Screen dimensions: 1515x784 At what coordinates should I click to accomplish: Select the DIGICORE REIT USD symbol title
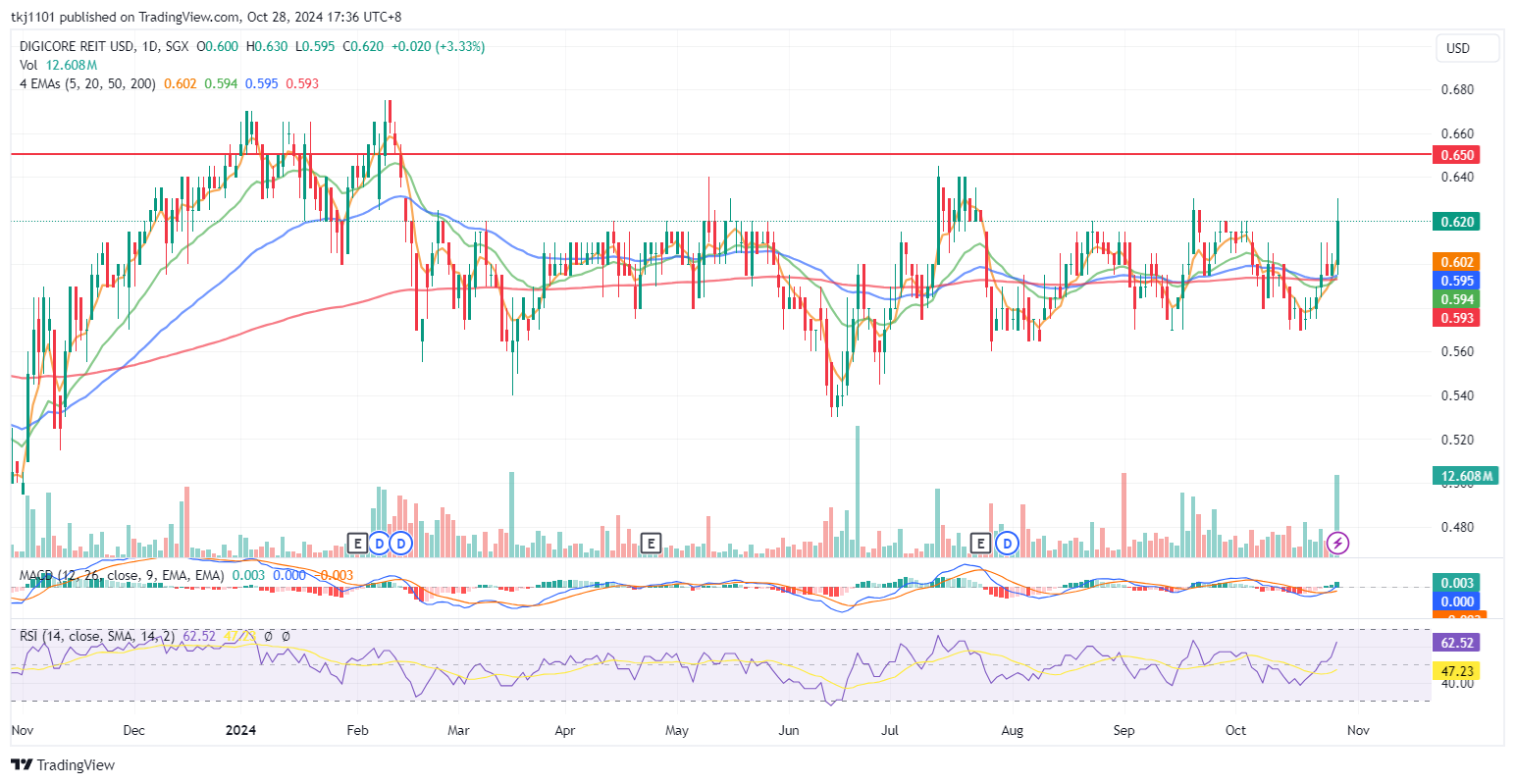(104, 46)
